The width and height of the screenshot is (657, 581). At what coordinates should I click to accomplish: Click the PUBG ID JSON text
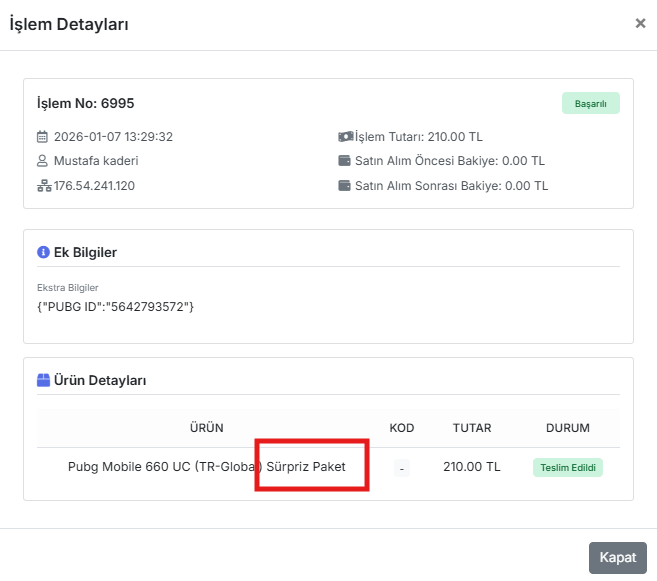pyautogui.click(x=115, y=307)
